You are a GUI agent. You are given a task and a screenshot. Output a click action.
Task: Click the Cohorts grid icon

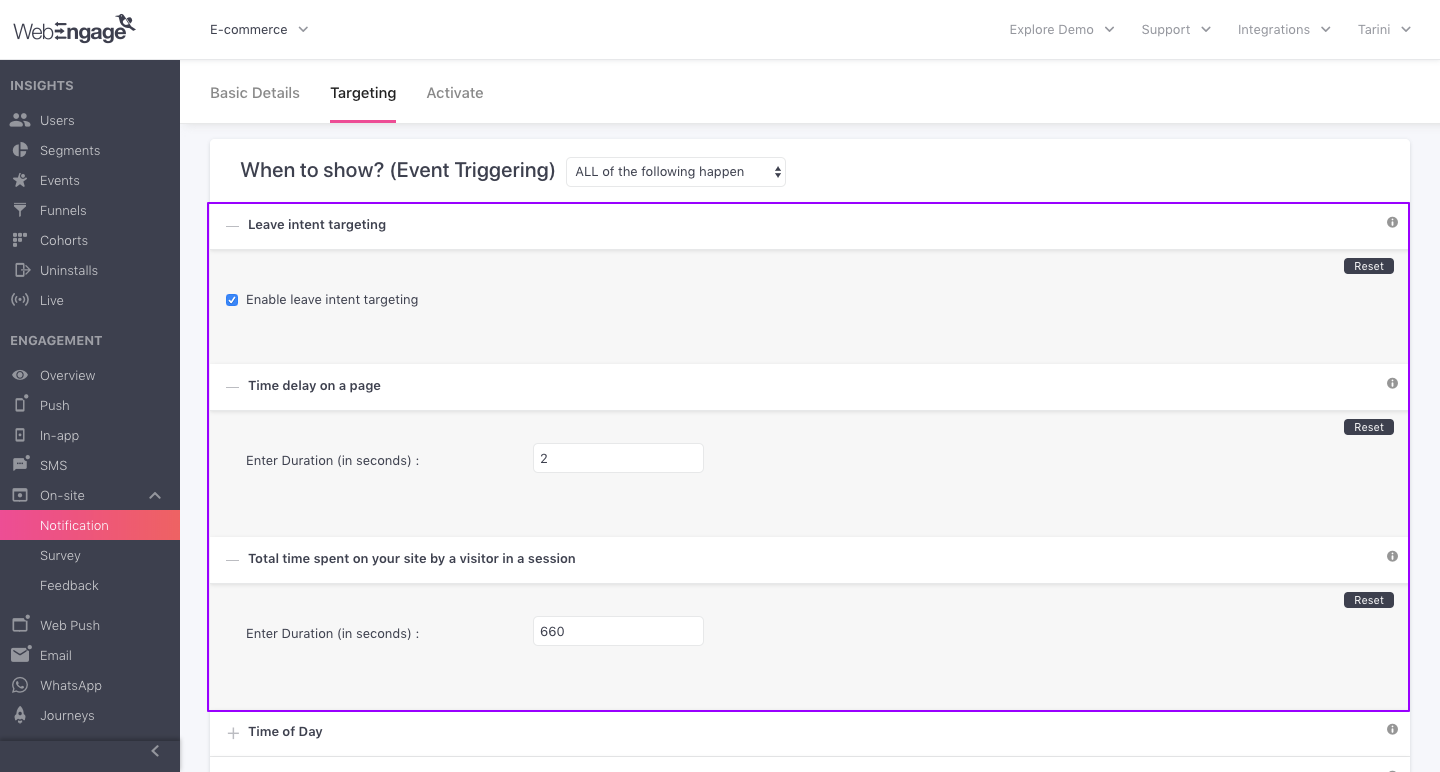pyautogui.click(x=20, y=240)
